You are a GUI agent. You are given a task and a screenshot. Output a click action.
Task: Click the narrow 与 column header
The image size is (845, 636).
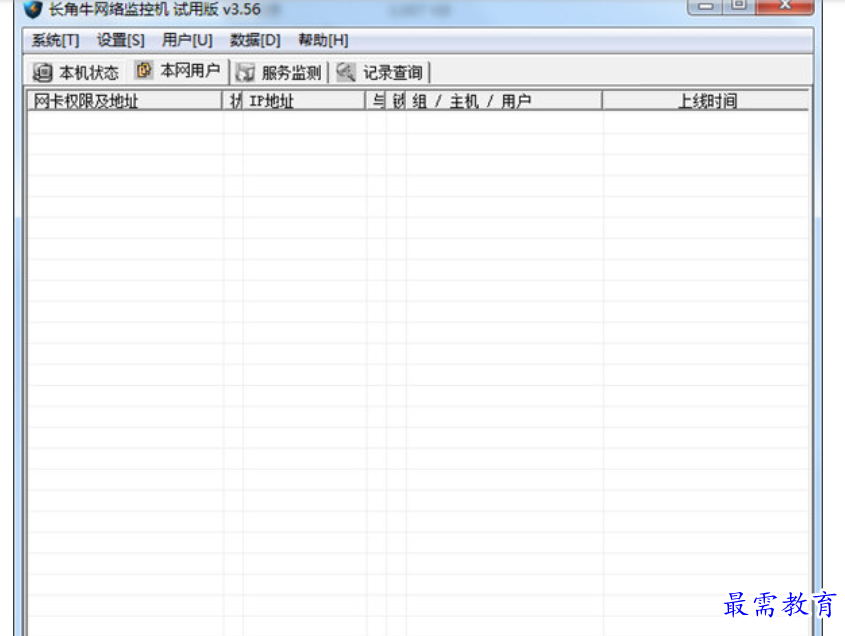(377, 101)
